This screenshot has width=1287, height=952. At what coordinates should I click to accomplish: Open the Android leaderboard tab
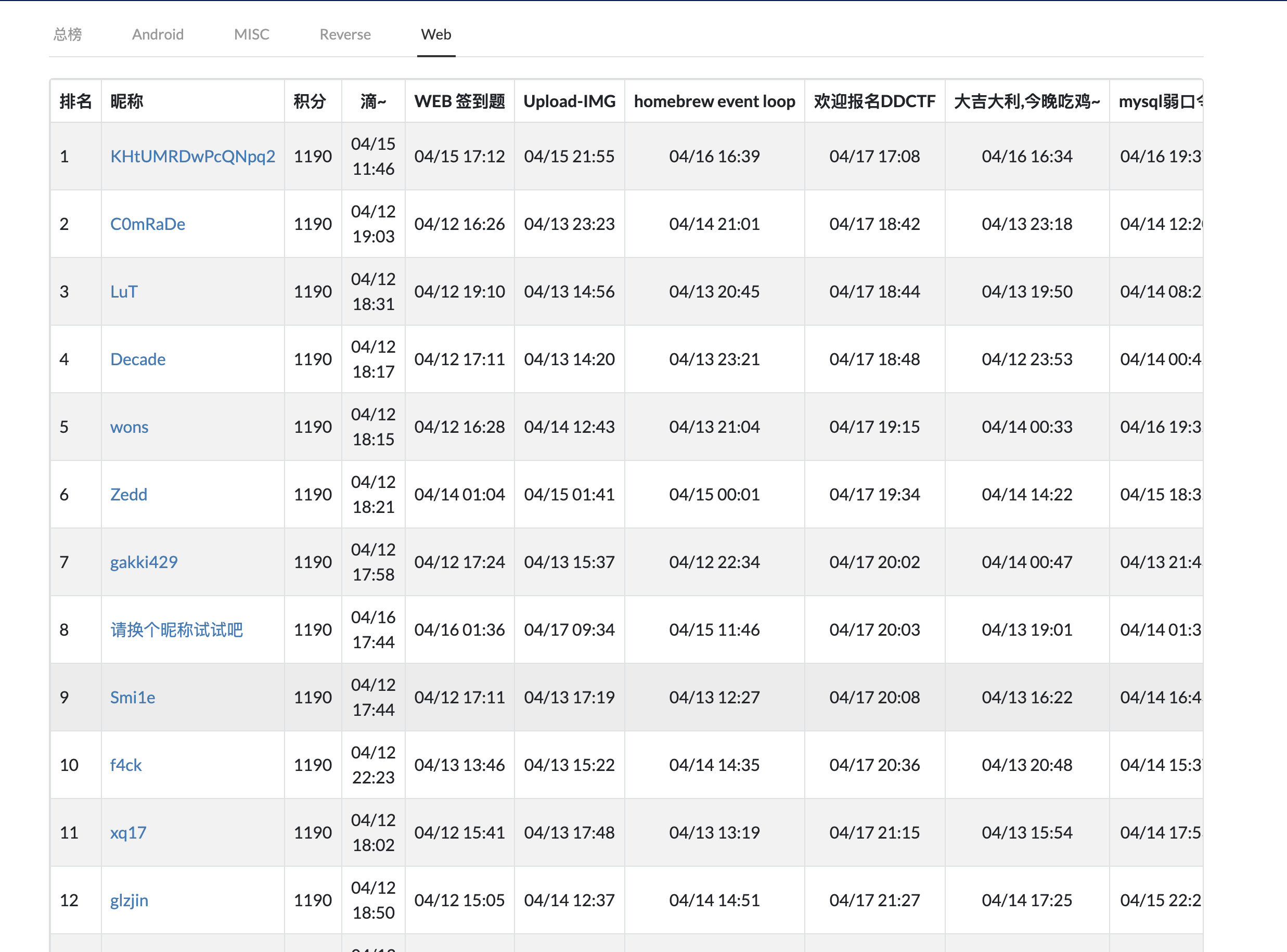[x=158, y=34]
